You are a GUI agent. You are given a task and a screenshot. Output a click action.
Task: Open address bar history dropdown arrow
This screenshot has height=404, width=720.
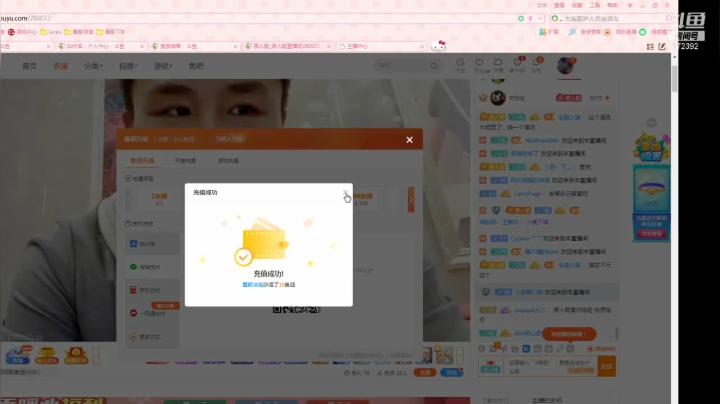(x=539, y=18)
